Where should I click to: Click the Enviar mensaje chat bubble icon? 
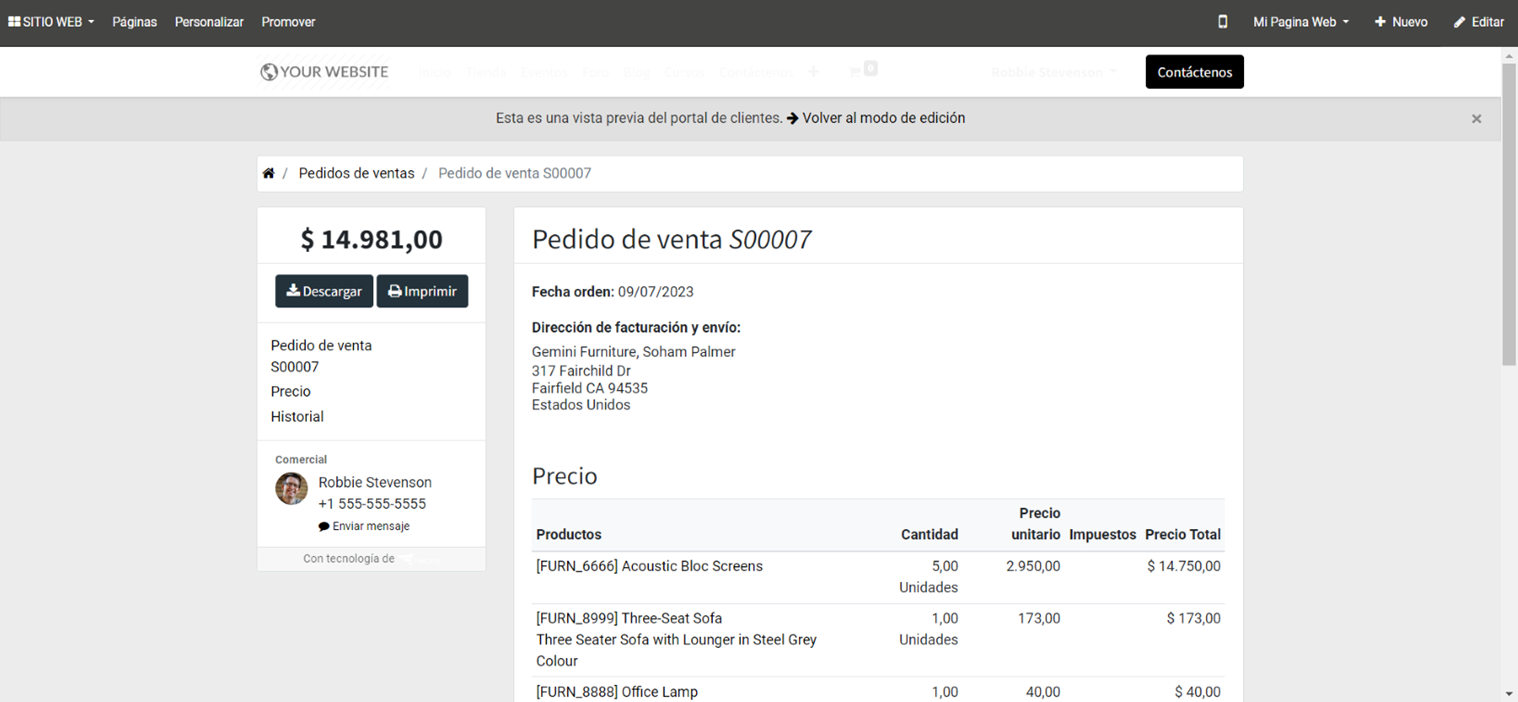click(x=324, y=527)
